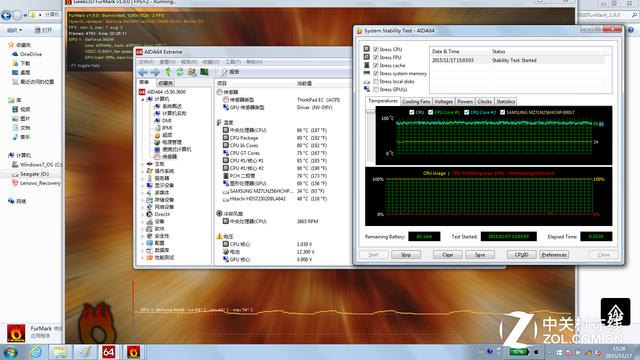640x360 pixels.
Task: Expand the 服务器 server node
Action: pyautogui.click(x=143, y=178)
